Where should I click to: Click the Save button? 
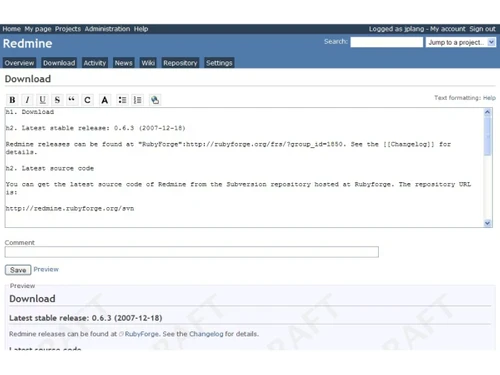(x=18, y=270)
